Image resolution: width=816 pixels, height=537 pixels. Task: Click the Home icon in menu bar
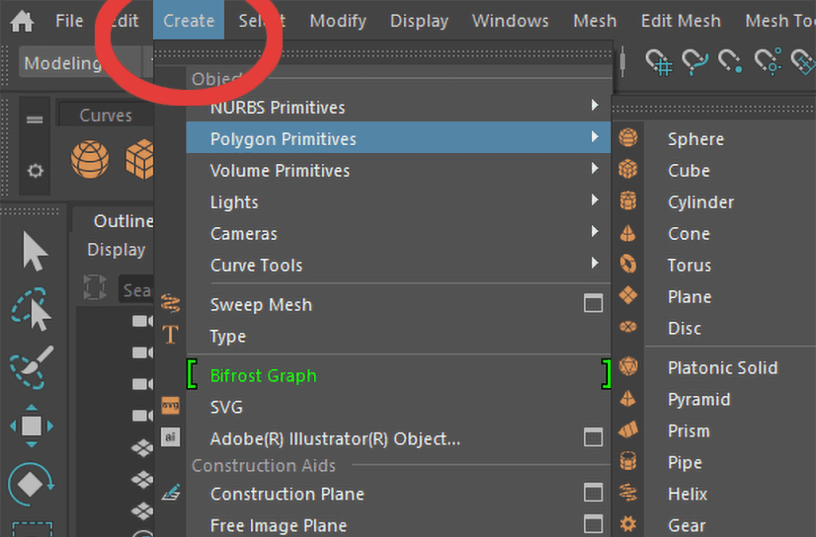pyautogui.click(x=21, y=21)
